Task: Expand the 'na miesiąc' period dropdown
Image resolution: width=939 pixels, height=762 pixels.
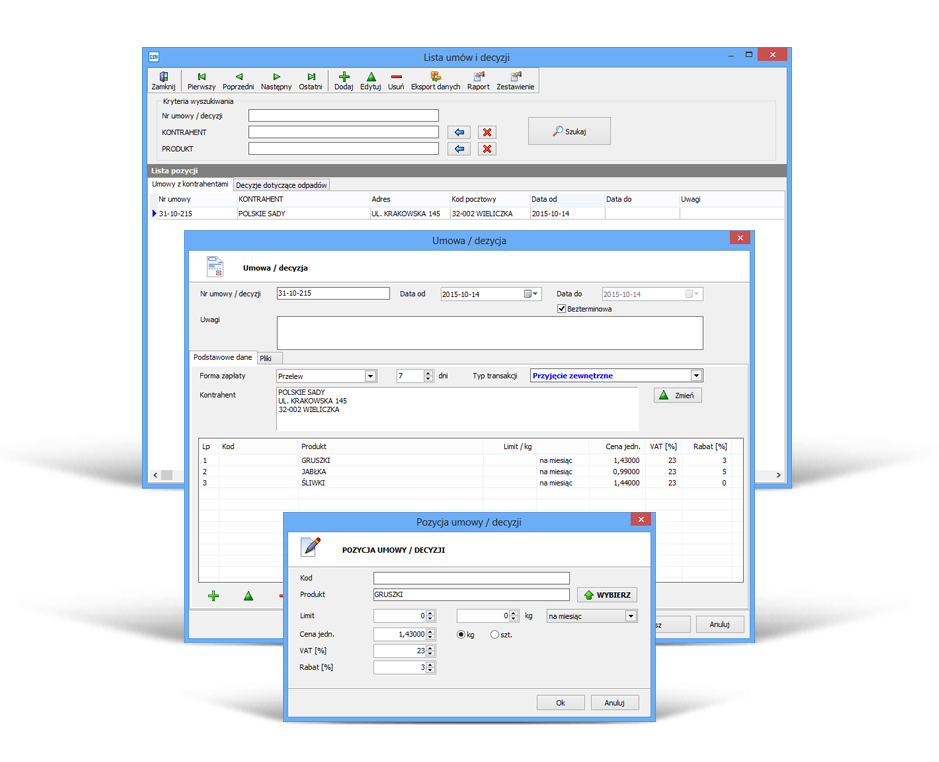Action: tap(630, 616)
